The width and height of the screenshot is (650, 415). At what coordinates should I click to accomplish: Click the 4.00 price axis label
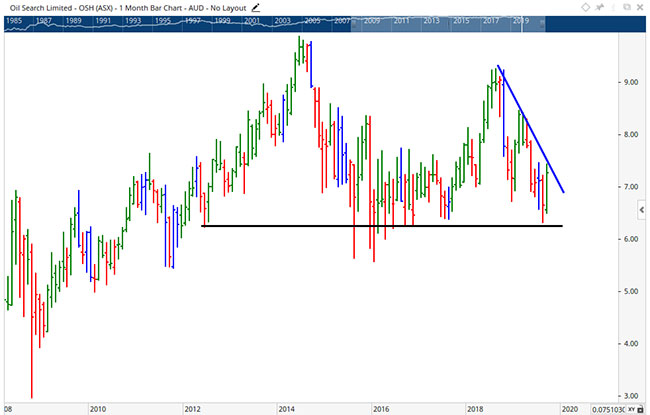631,344
